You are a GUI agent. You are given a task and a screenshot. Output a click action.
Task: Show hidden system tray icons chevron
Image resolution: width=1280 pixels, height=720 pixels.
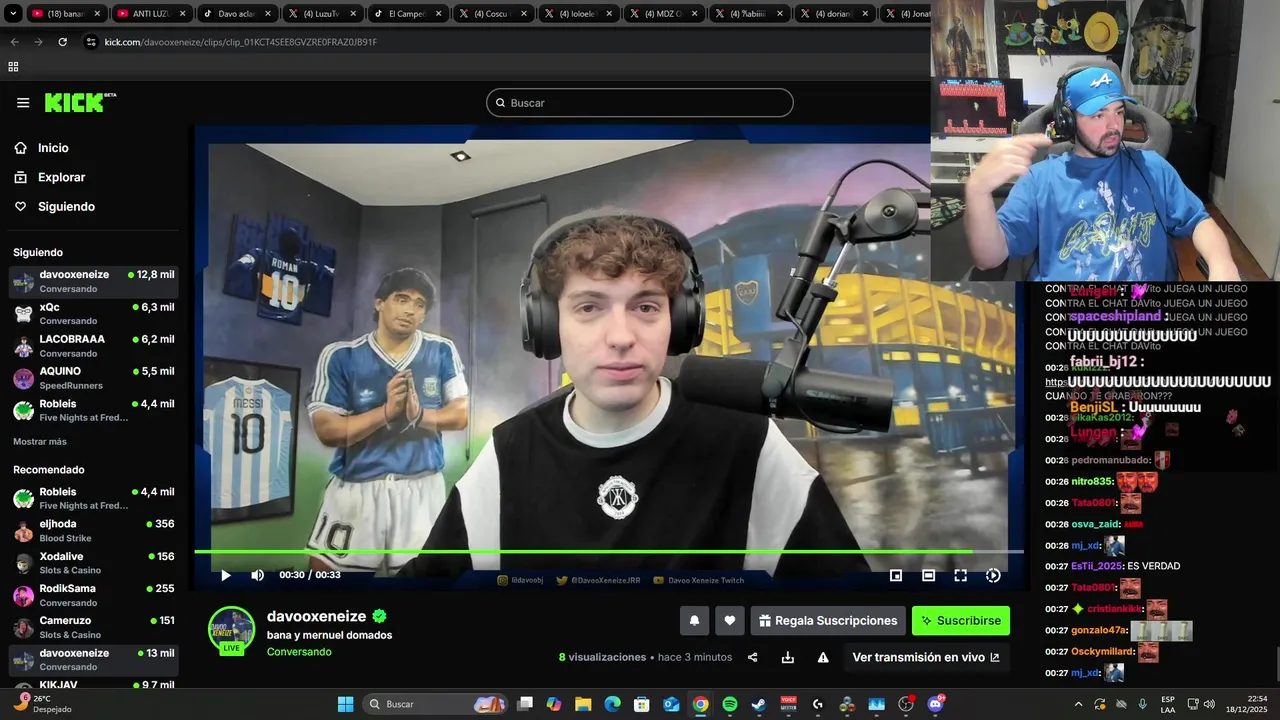point(1078,704)
